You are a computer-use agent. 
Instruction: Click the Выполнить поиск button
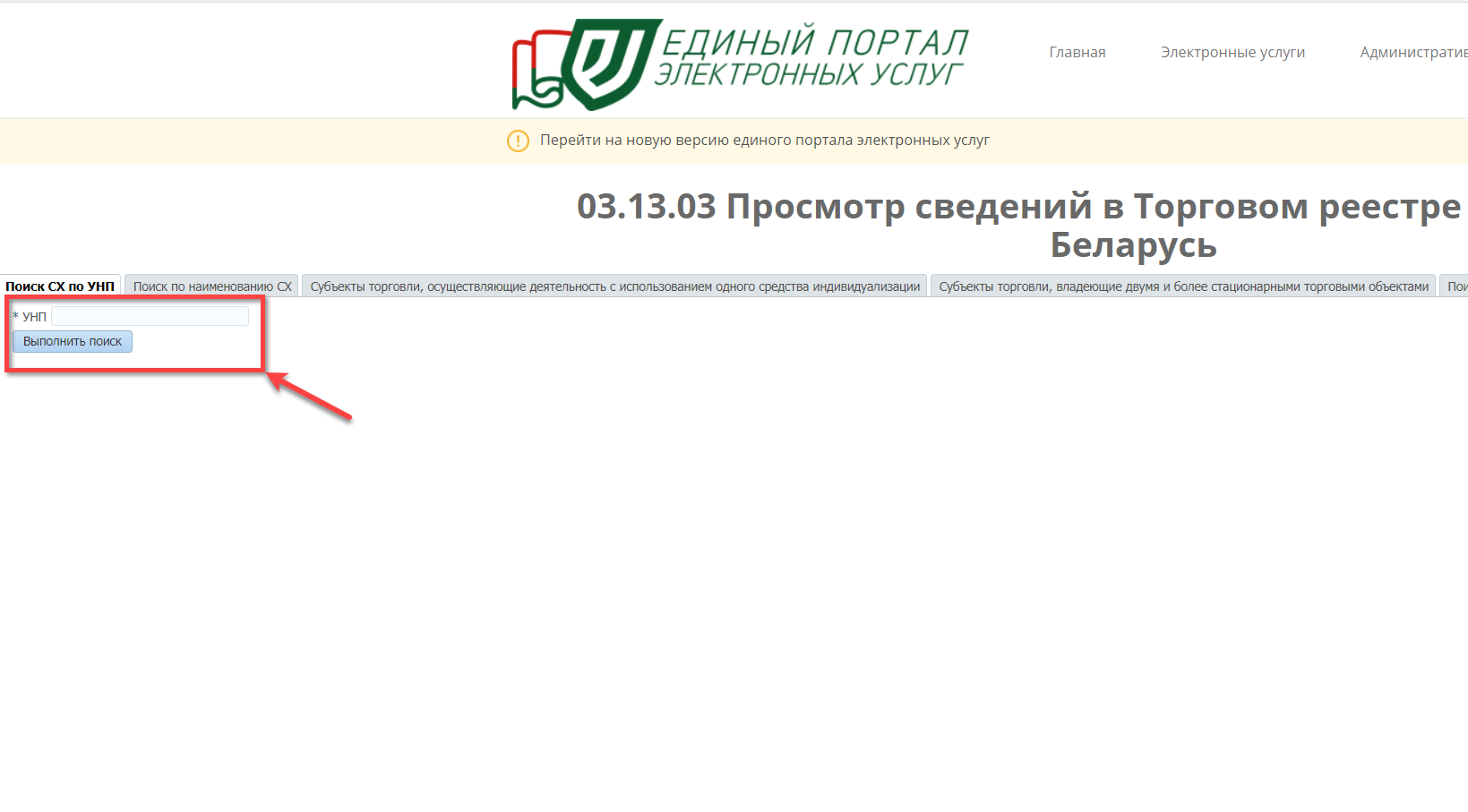(73, 341)
